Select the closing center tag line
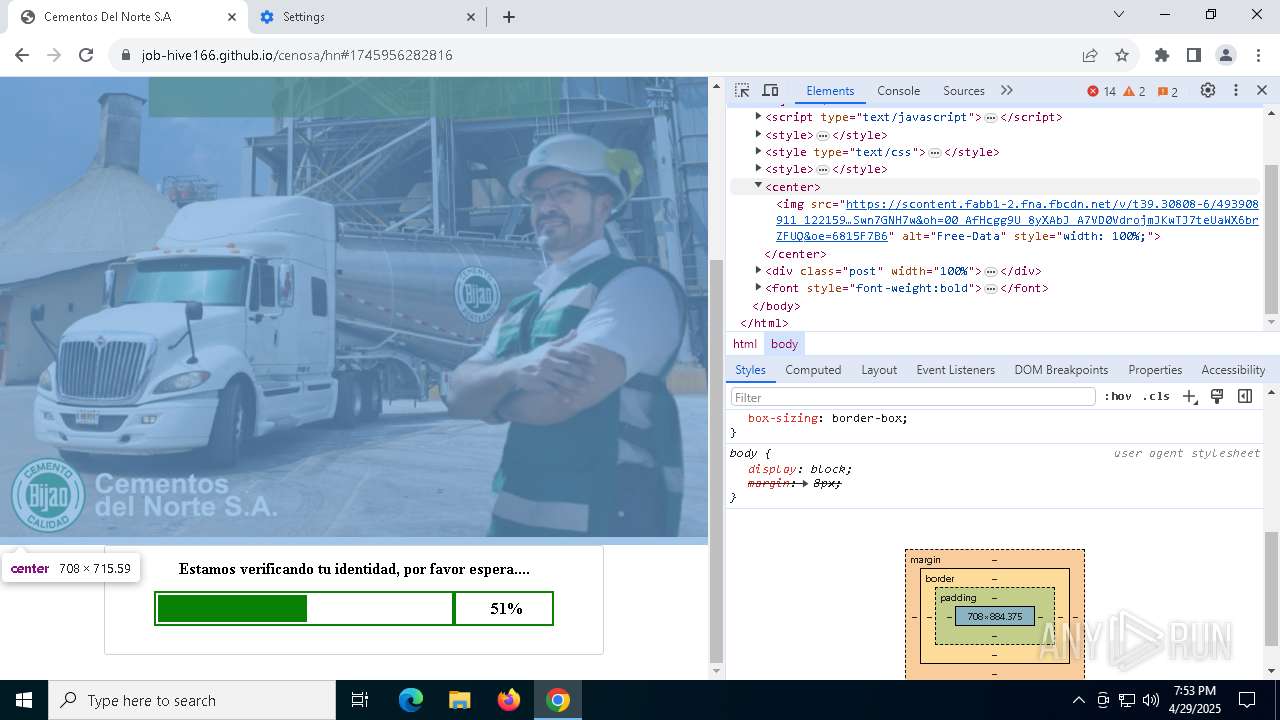 [x=795, y=254]
